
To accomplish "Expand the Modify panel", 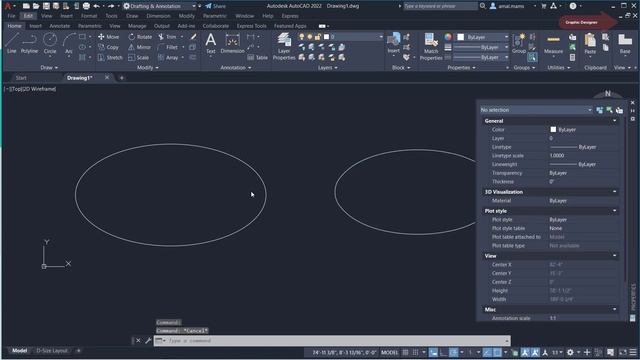I will click(148, 68).
